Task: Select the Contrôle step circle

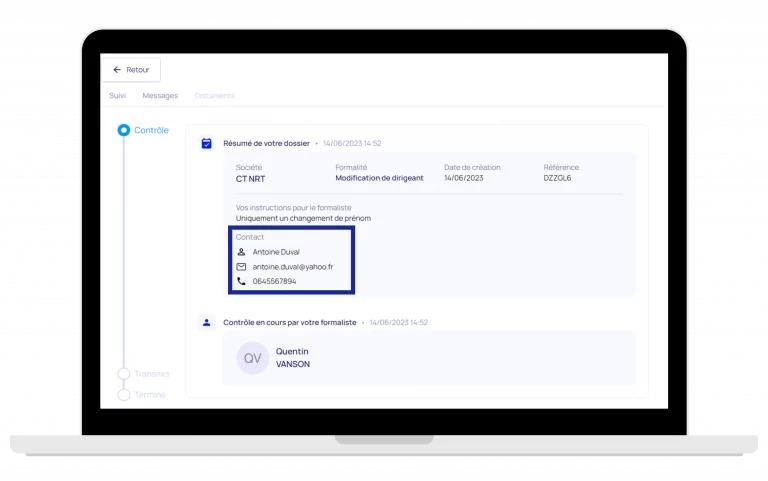Action: [x=124, y=130]
